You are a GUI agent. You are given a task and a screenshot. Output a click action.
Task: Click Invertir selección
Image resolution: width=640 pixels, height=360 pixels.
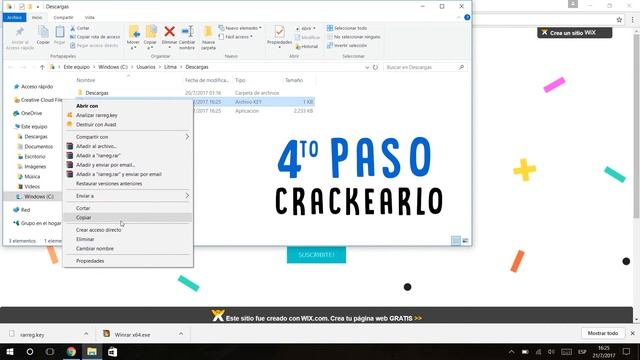coord(347,46)
